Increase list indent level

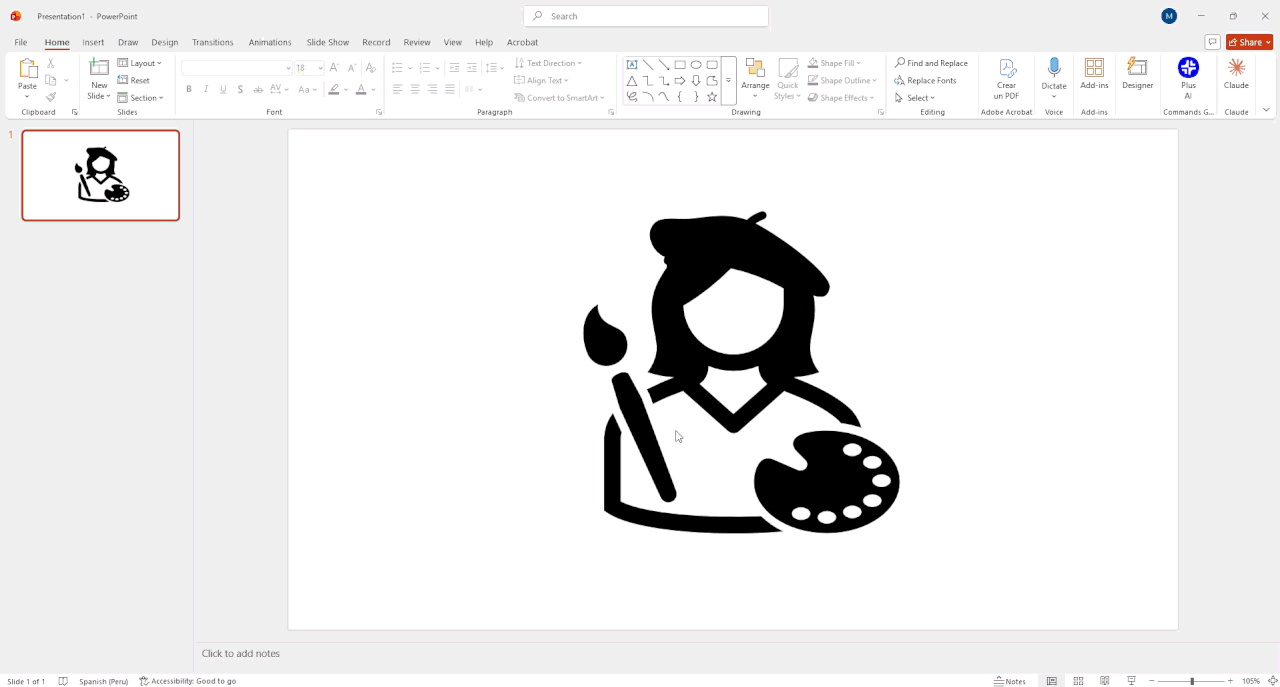click(x=472, y=68)
